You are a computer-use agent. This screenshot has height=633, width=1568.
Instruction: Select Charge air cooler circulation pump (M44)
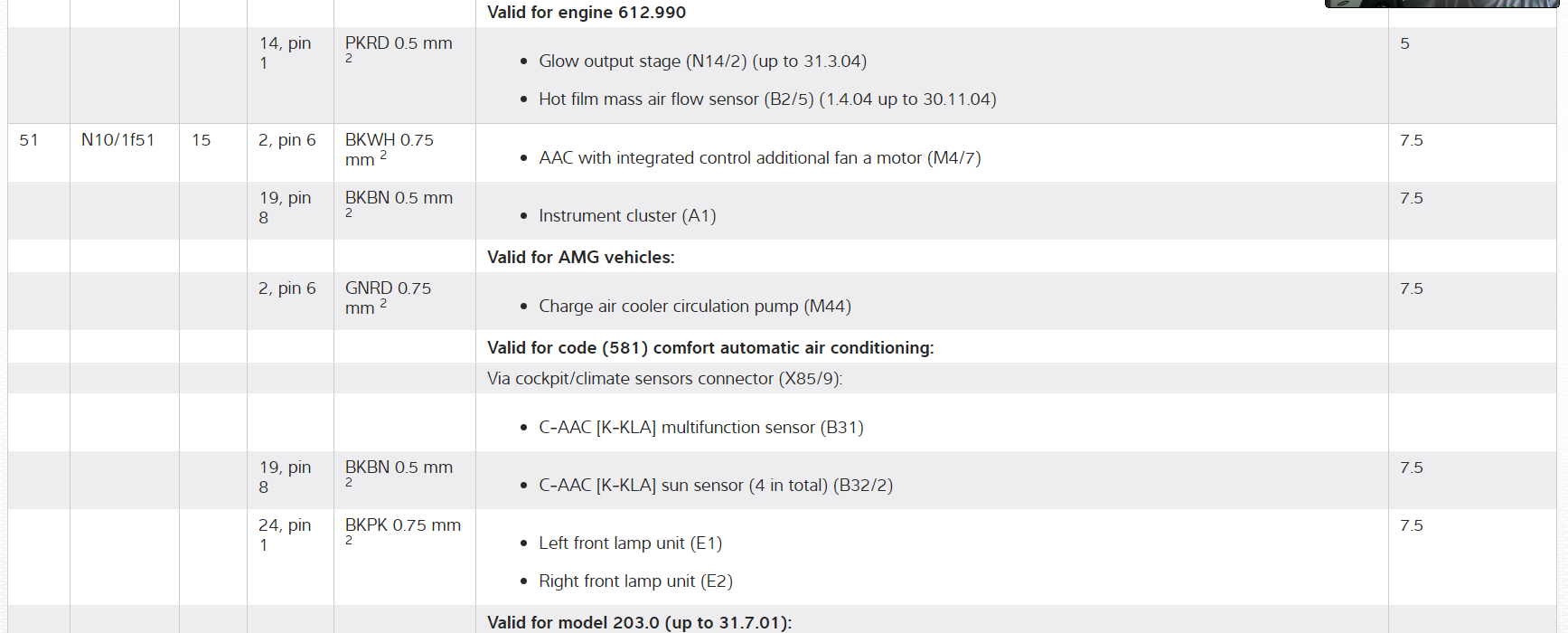694,307
